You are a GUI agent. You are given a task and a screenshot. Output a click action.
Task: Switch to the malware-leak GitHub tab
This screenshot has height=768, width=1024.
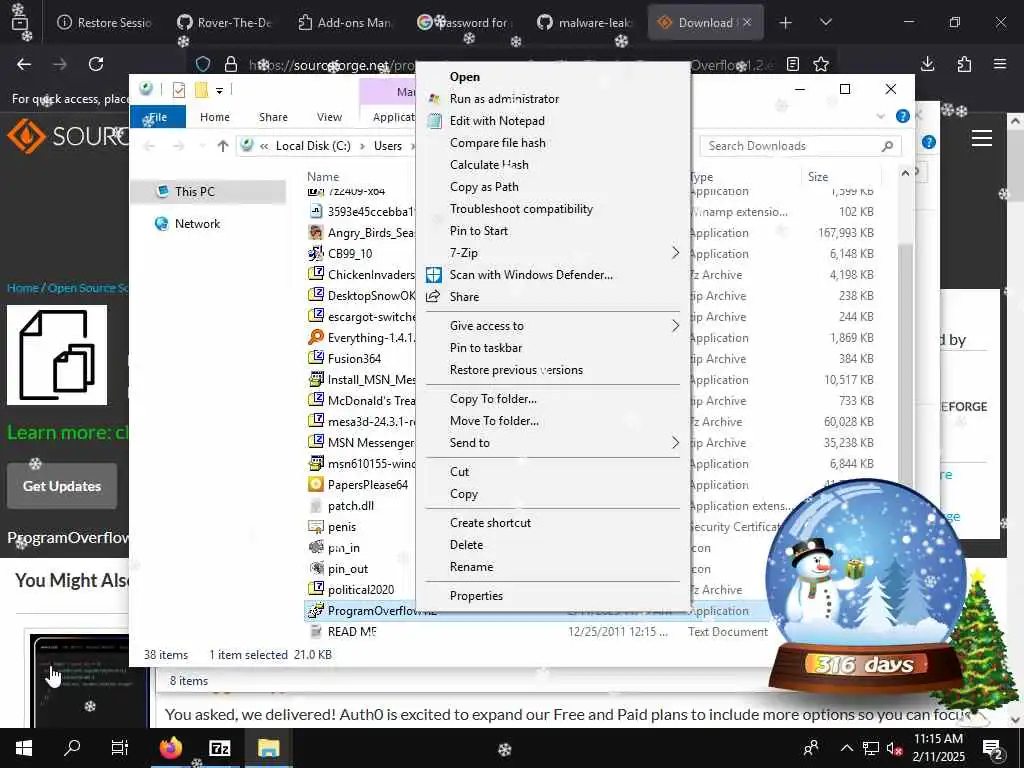point(584,23)
